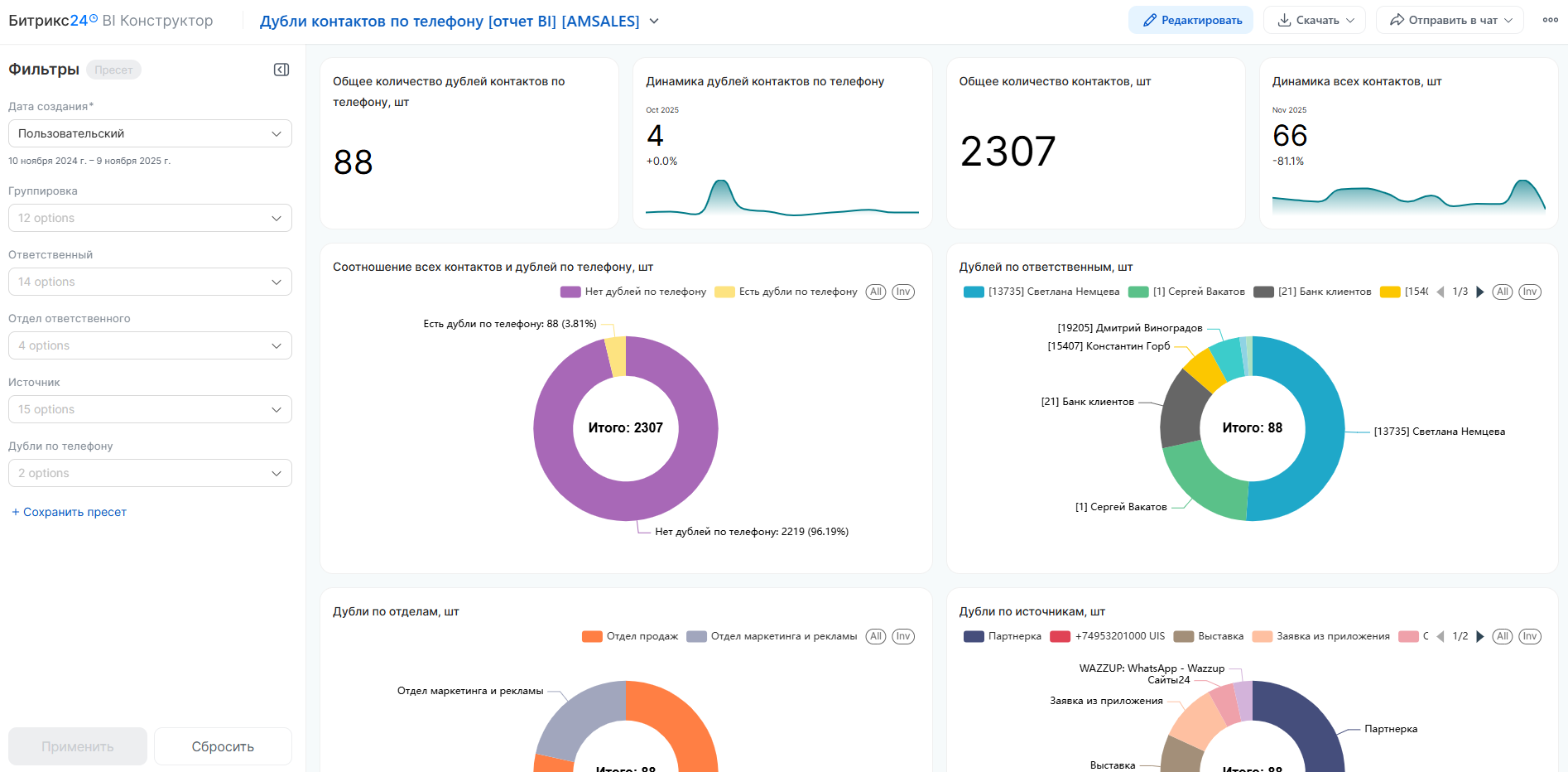The height and width of the screenshot is (772, 1568).
Task: Click Inv legend button in Соотношение всех контактов chart
Action: tap(903, 292)
